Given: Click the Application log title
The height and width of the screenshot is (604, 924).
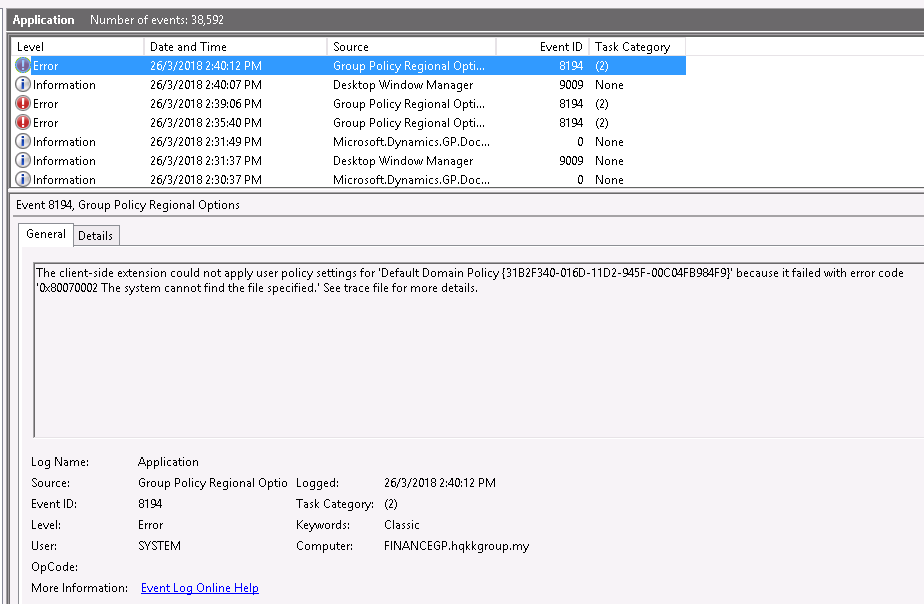Looking at the screenshot, I should [44, 19].
